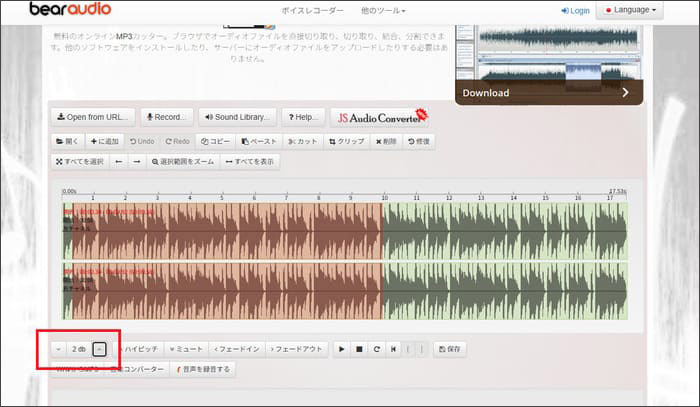Click the Redo button

[x=178, y=141]
